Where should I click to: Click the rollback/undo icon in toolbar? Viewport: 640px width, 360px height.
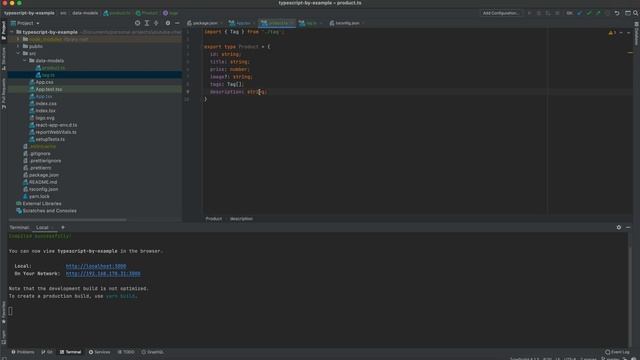pyautogui.click(x=617, y=13)
